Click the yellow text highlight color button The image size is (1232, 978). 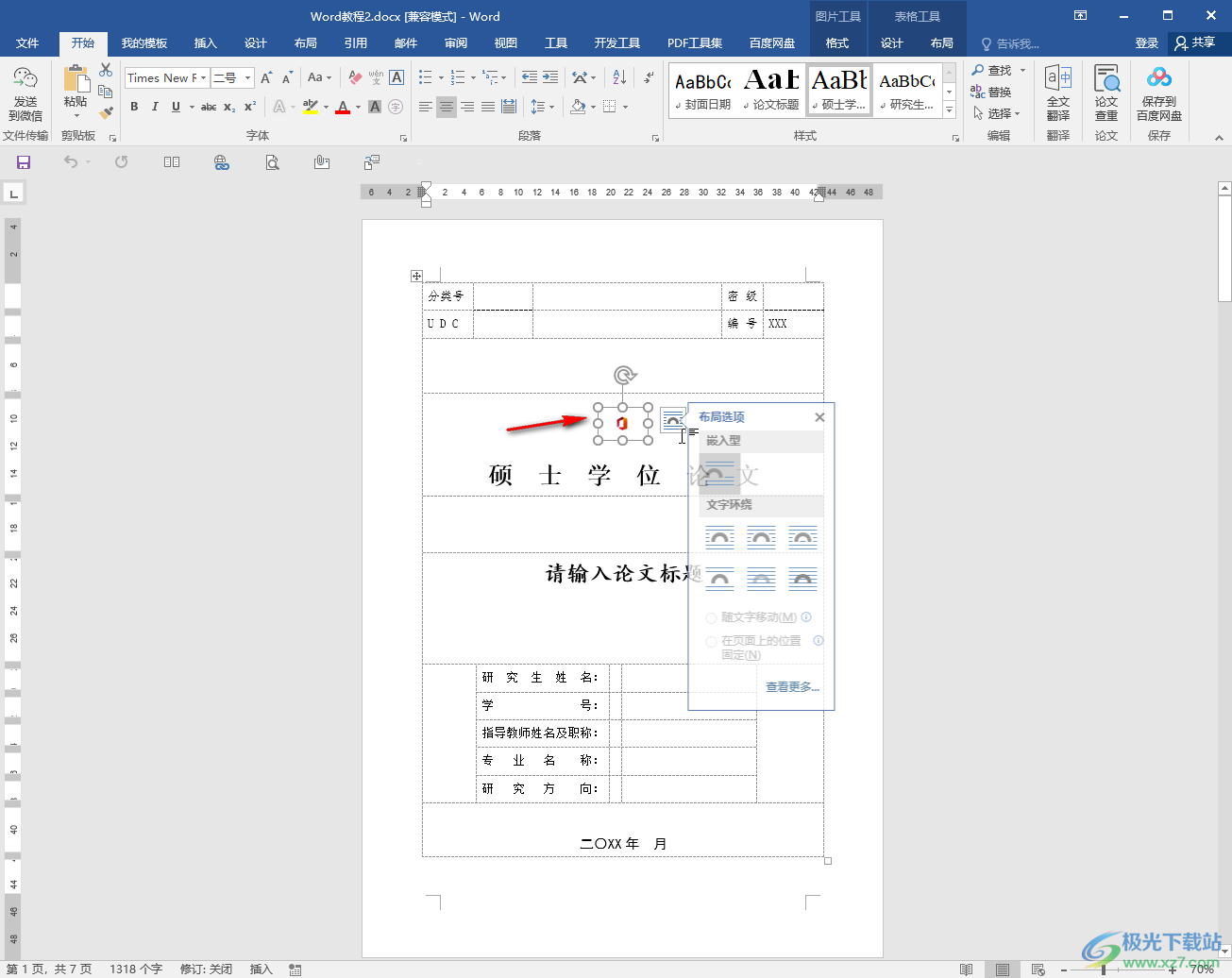tap(311, 107)
